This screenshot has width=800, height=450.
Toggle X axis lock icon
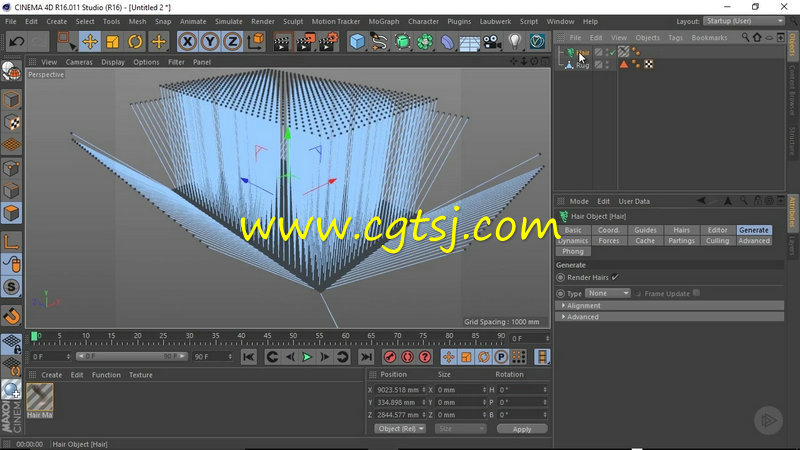187,41
